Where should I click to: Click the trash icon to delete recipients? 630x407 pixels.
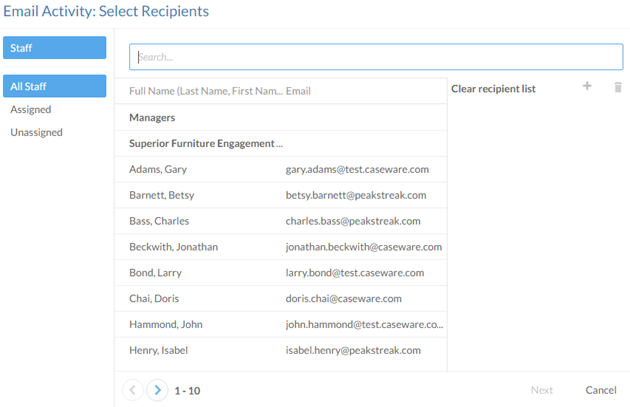[x=617, y=87]
